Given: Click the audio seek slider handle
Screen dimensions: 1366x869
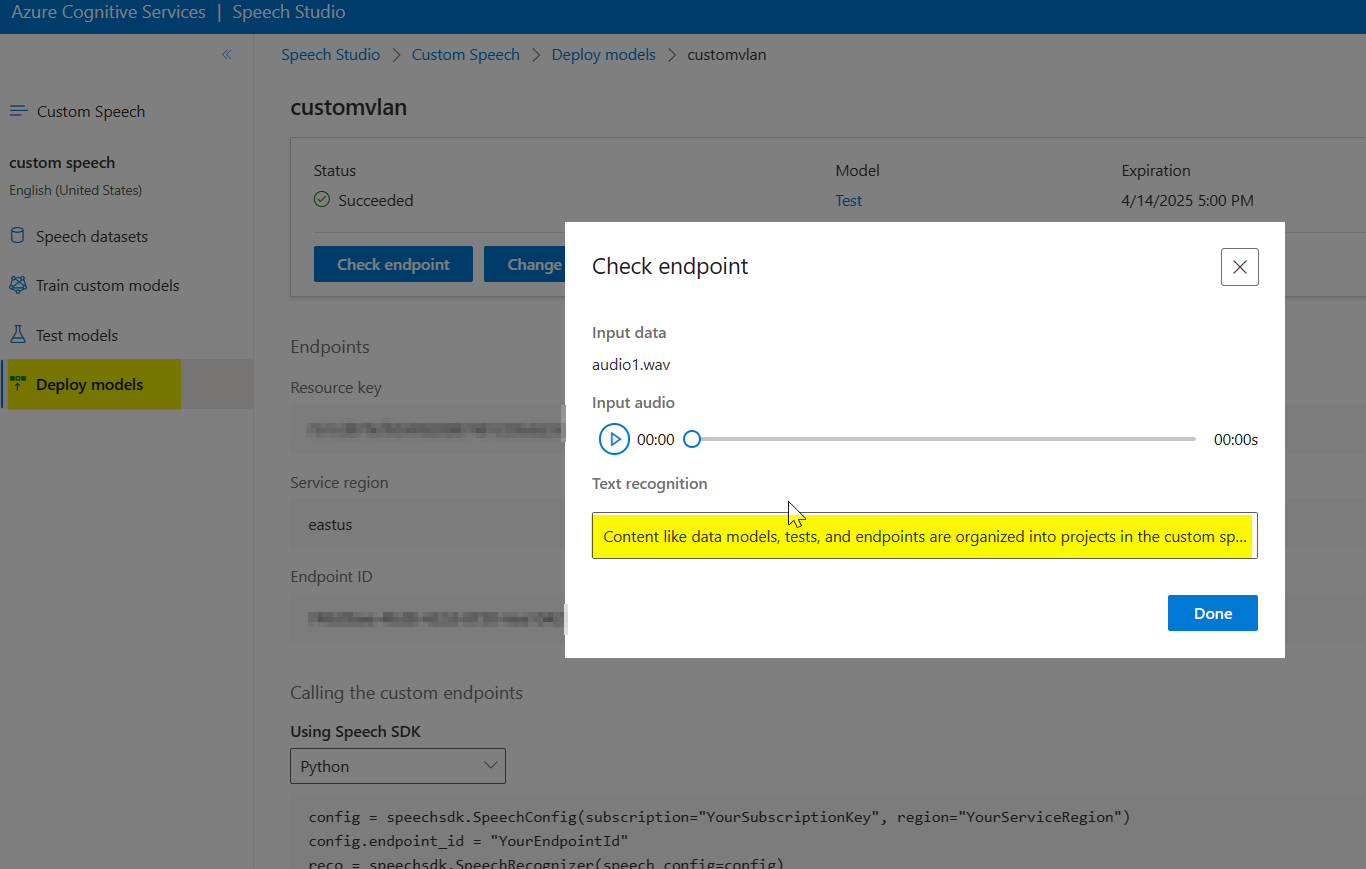Looking at the screenshot, I should [x=691, y=439].
